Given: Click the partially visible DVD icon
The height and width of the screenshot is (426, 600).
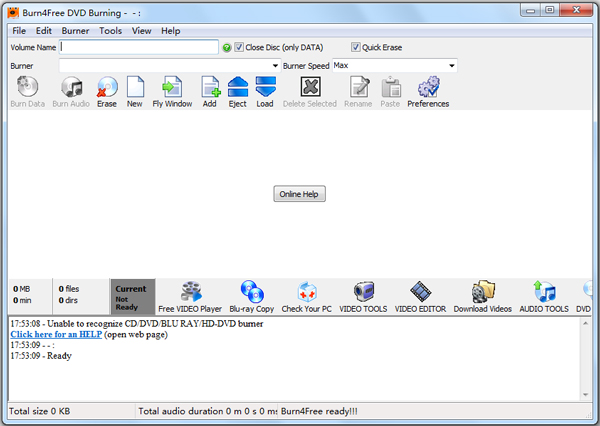Looking at the screenshot, I should point(587,291).
